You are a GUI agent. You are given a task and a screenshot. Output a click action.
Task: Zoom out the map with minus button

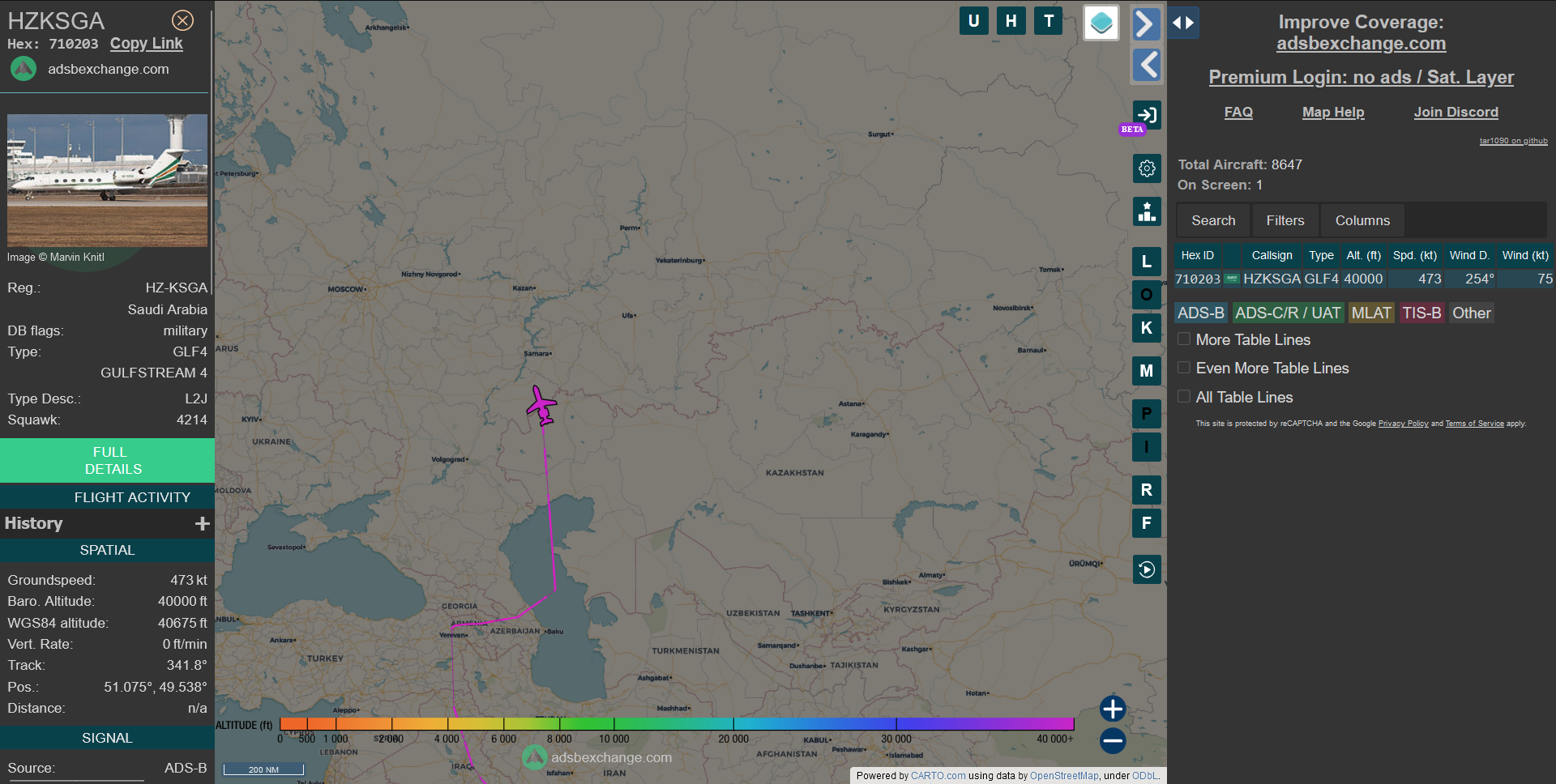click(x=1113, y=740)
